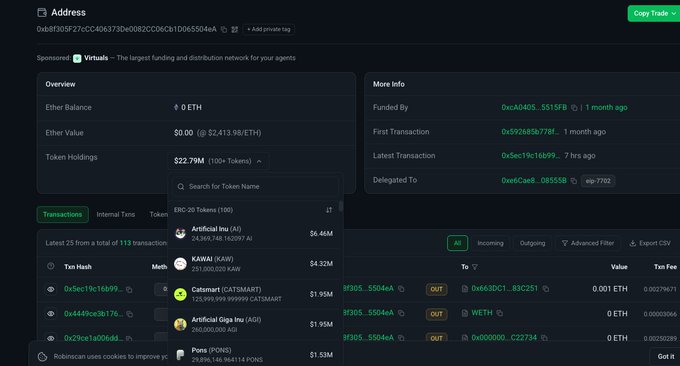Open txn hash 0x4449ce3b176

tap(93, 313)
